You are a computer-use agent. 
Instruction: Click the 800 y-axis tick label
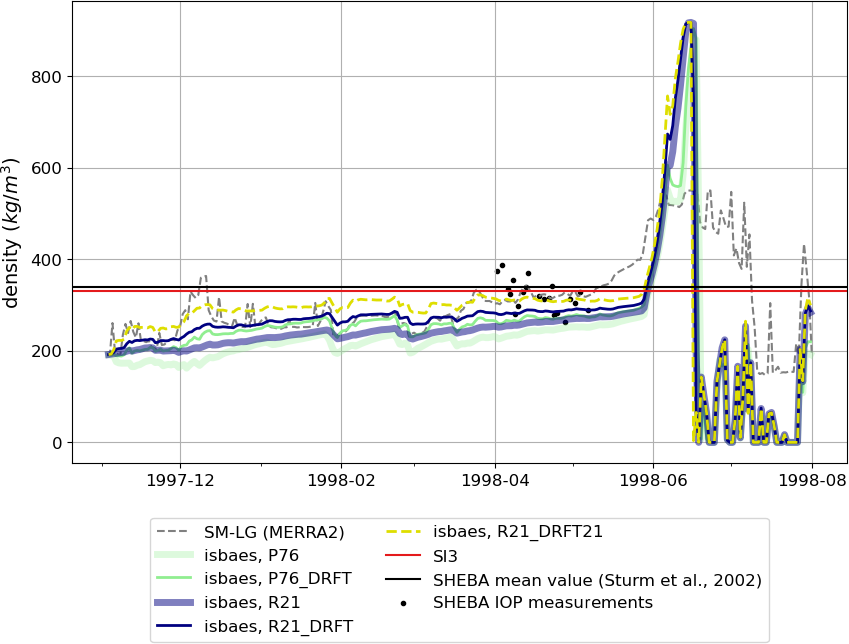46,77
